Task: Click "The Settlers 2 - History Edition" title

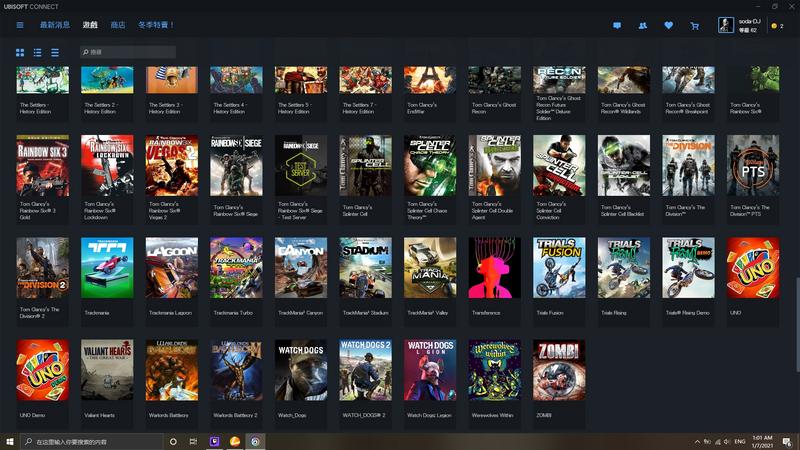Action: 101,108
